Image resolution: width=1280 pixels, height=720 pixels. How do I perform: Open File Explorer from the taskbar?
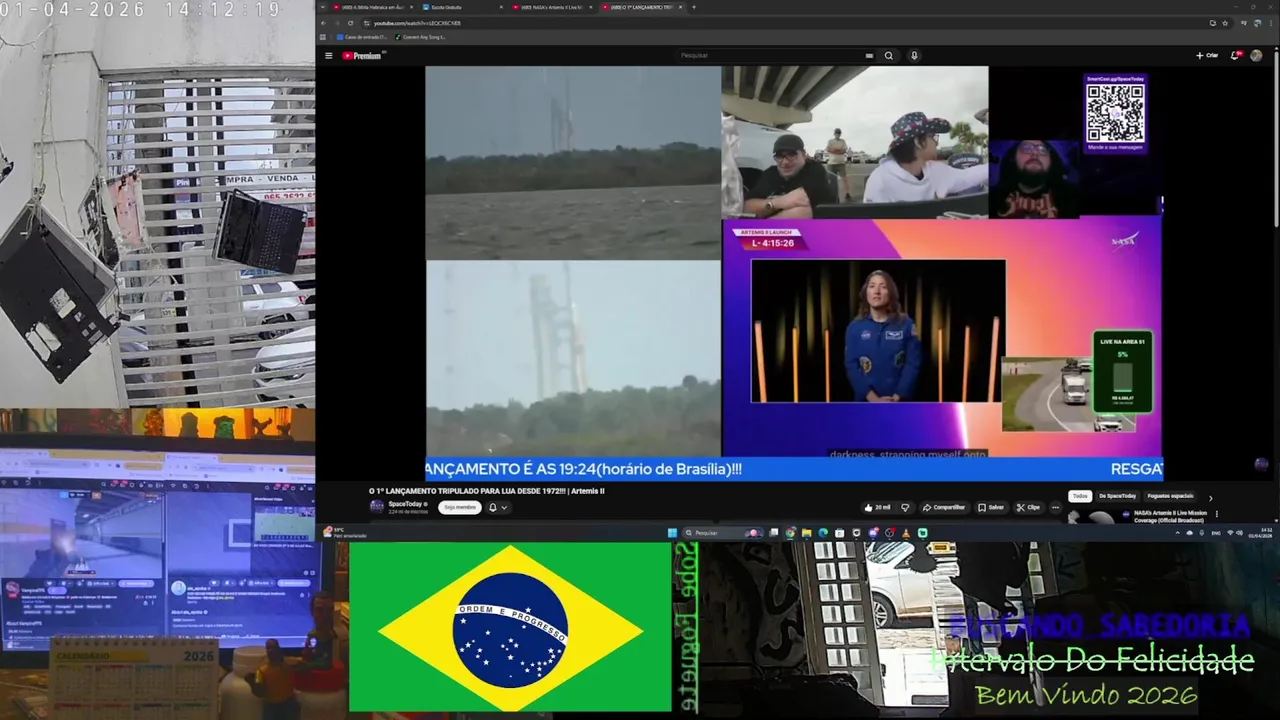pos(806,533)
